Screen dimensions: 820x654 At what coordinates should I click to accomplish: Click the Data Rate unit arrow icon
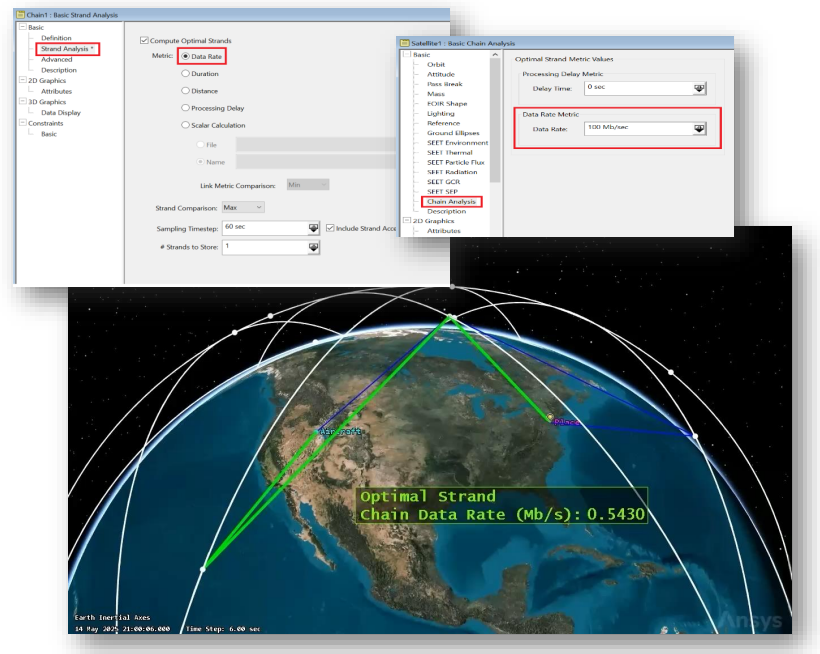tap(699, 128)
